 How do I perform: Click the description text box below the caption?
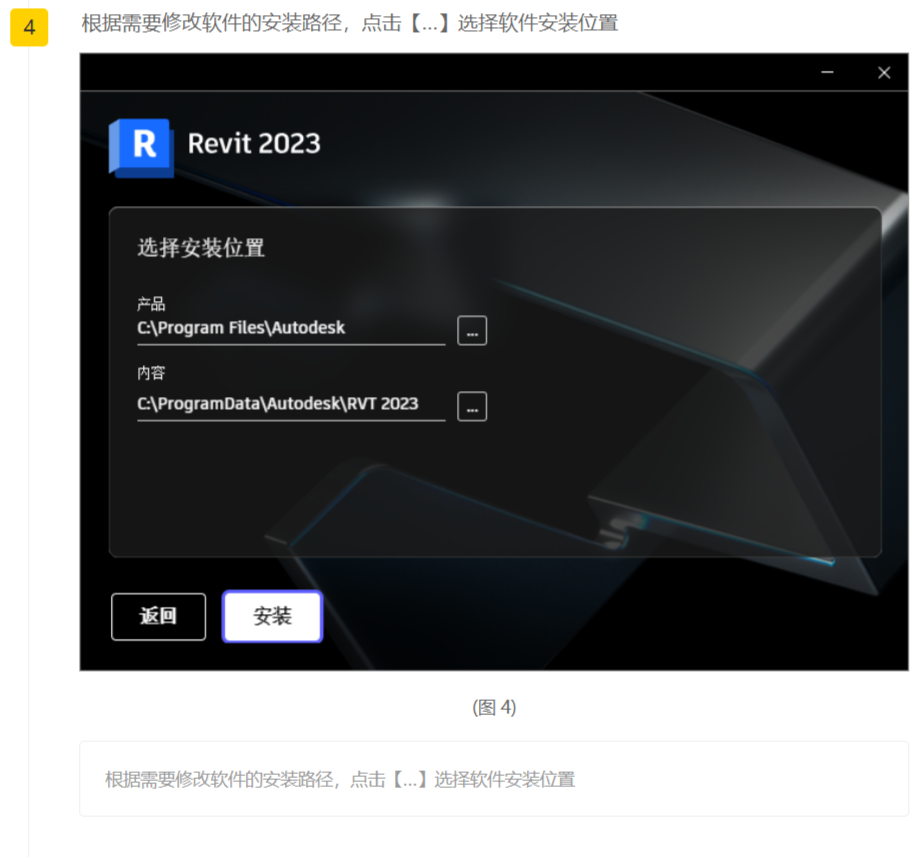tap(494, 779)
